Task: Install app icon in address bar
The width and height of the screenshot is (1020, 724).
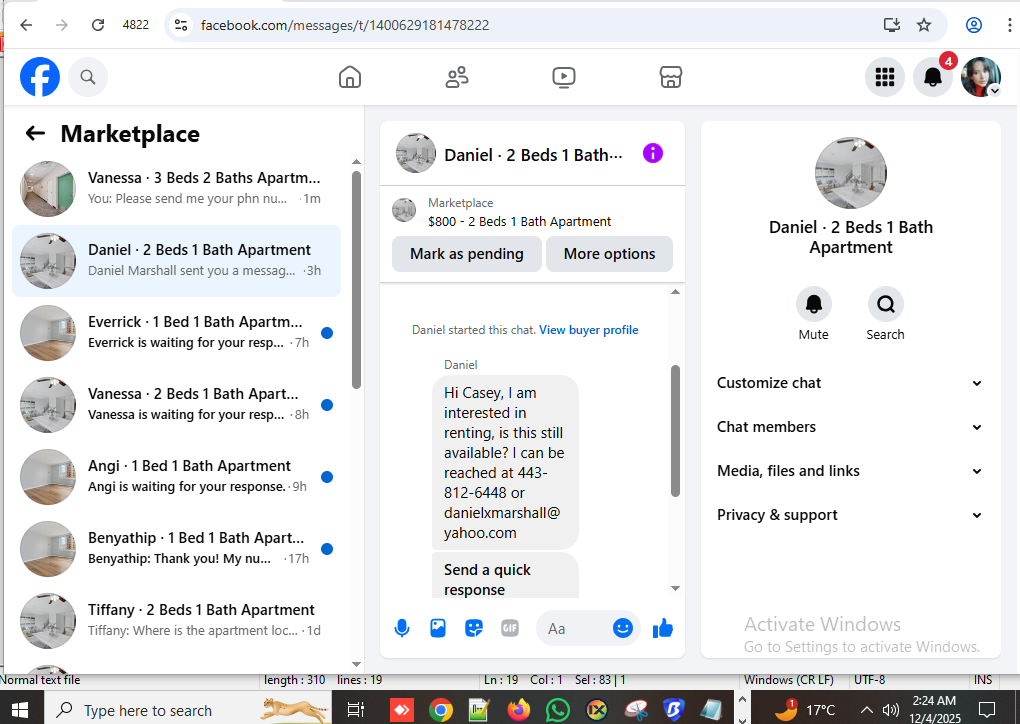Action: click(892, 25)
